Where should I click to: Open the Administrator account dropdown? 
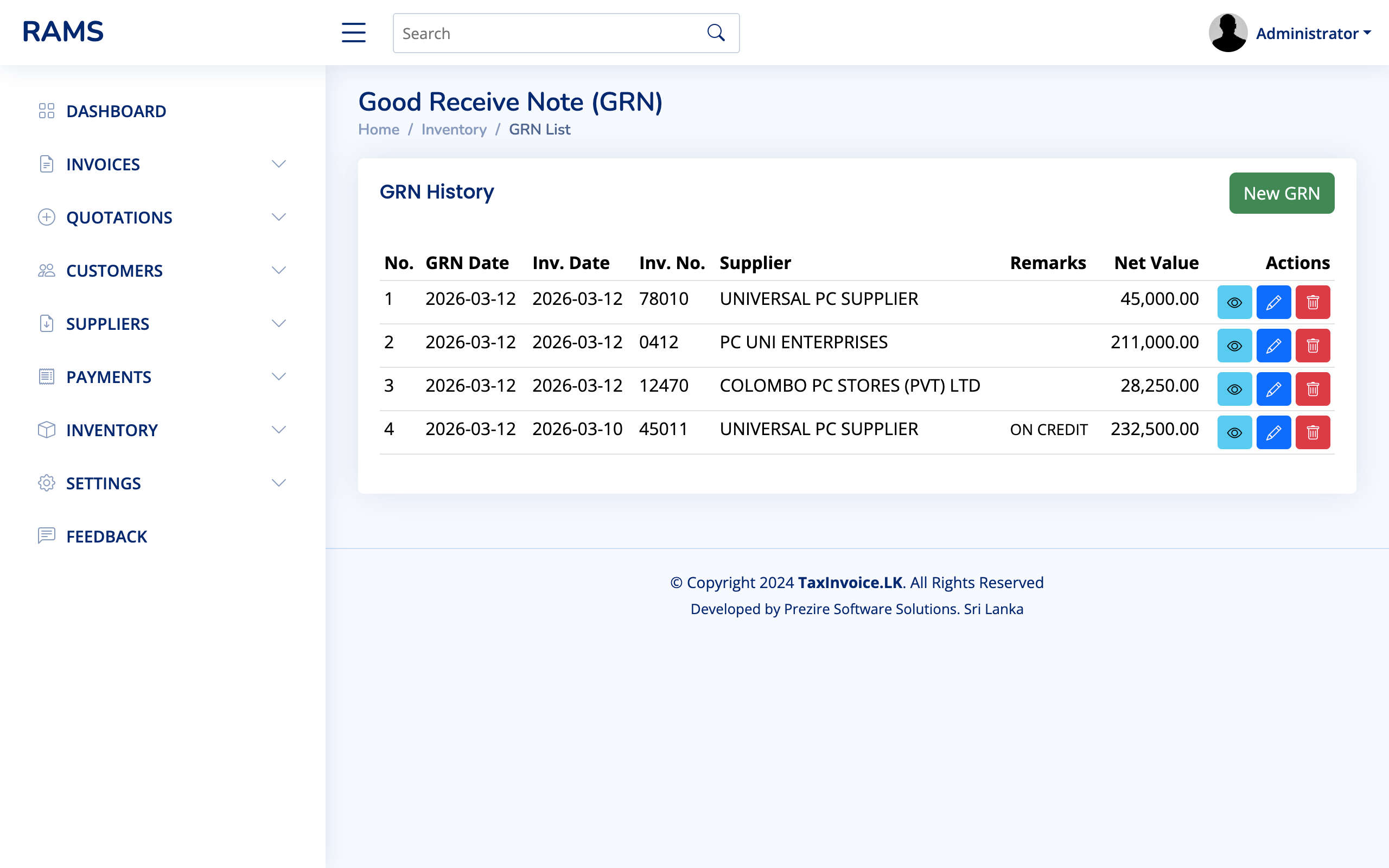coord(1312,33)
